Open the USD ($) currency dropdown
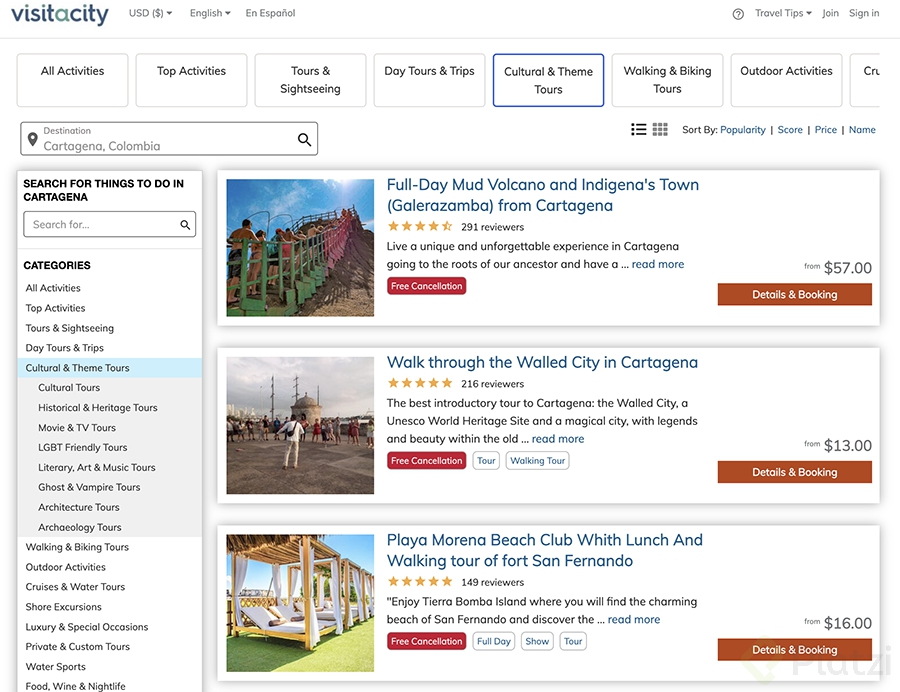 [150, 13]
